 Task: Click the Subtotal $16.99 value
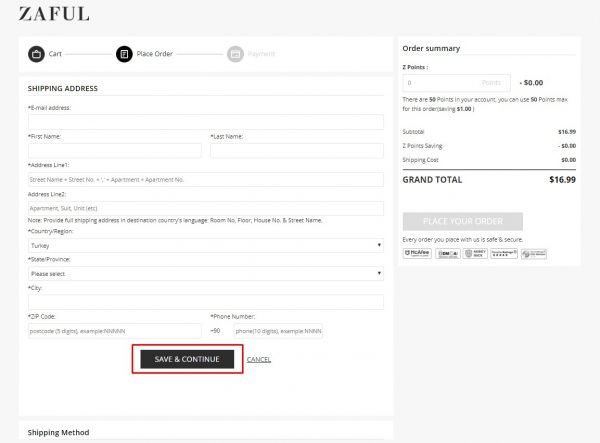[567, 132]
